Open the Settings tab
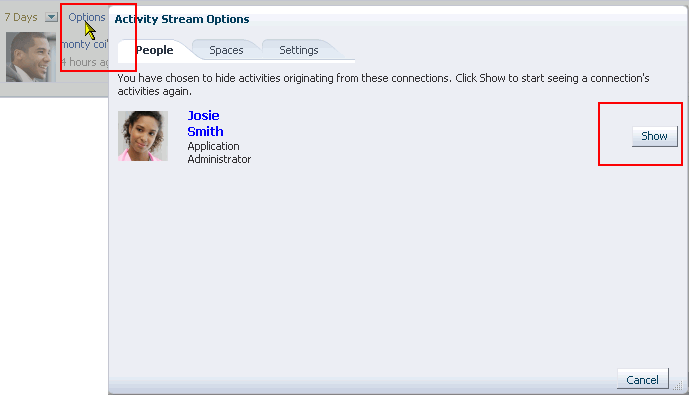Viewport: 689px width, 408px height. click(x=299, y=50)
